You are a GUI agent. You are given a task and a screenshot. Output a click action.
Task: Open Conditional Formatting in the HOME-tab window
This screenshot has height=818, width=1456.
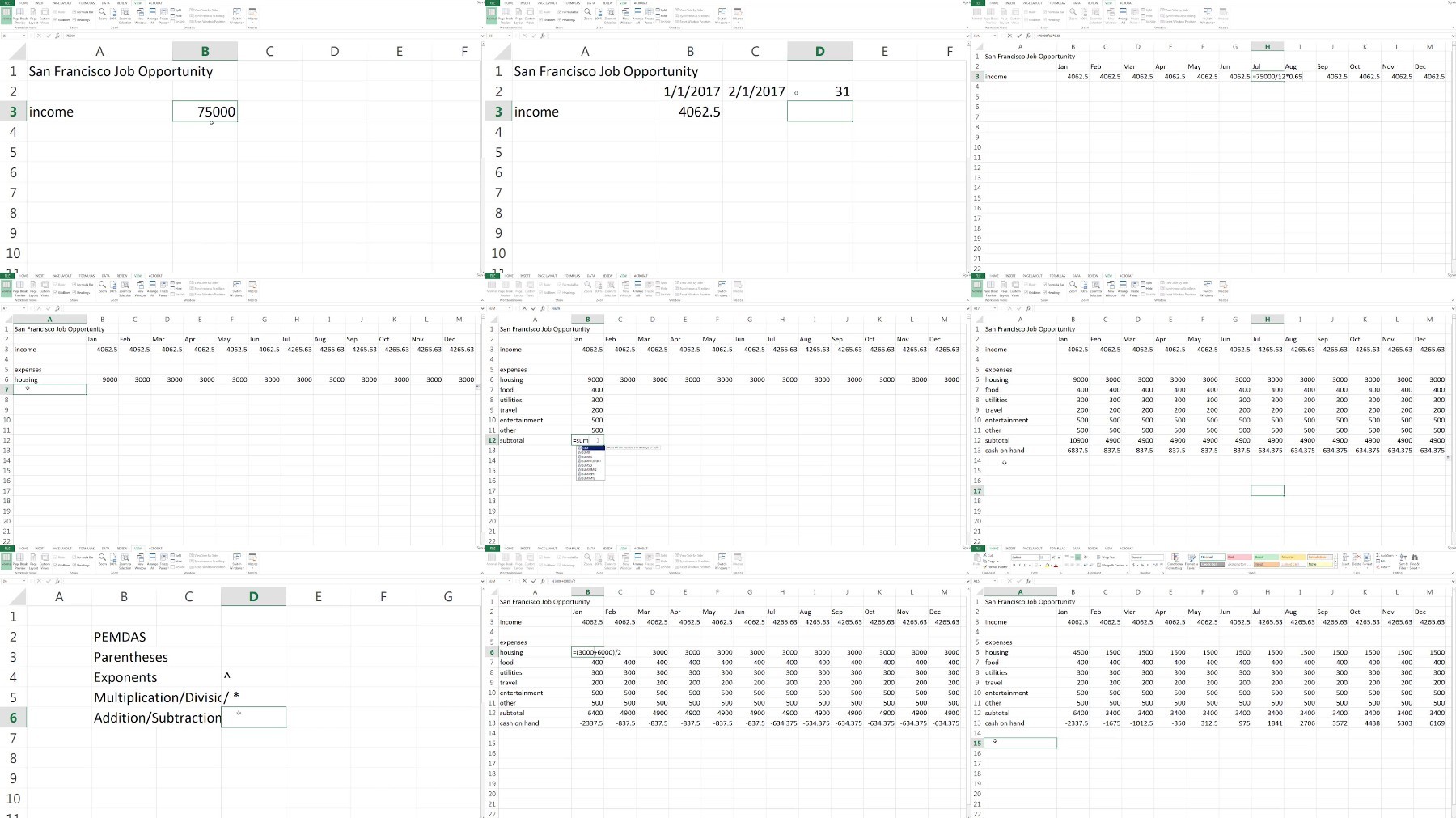click(1175, 562)
